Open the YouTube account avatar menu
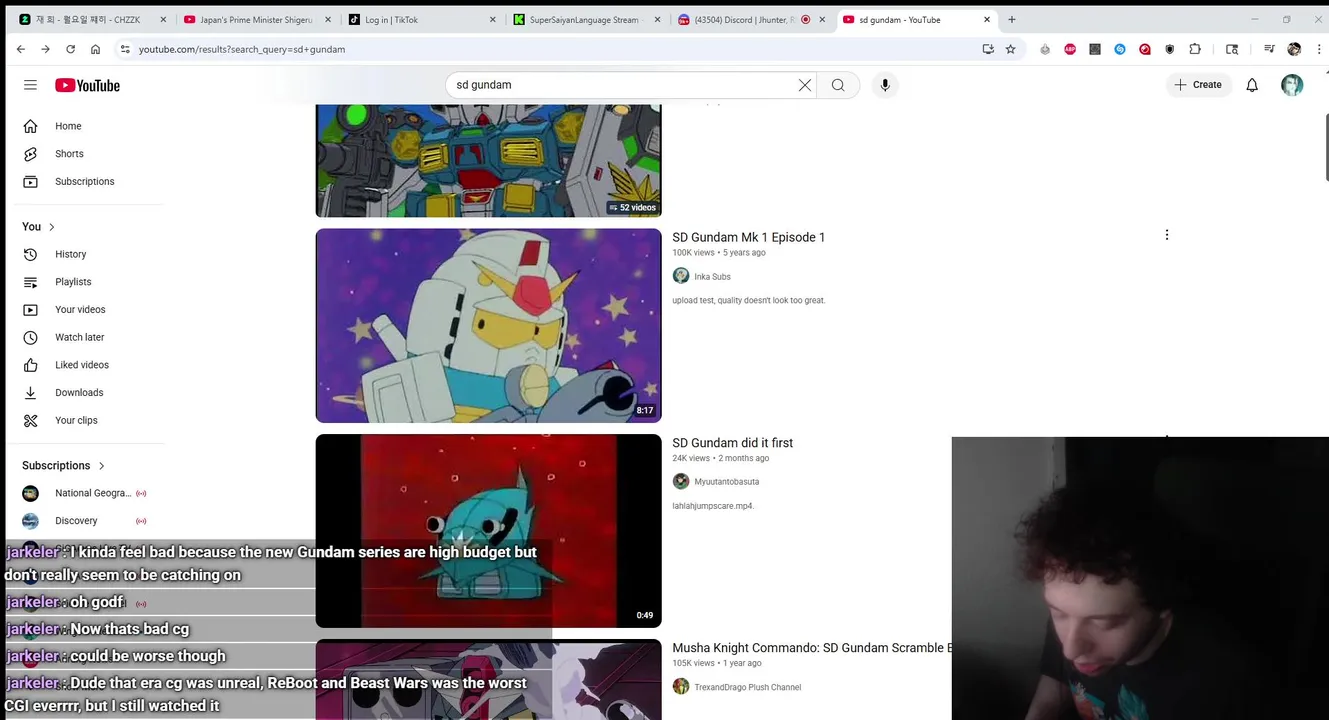 tap(1292, 85)
